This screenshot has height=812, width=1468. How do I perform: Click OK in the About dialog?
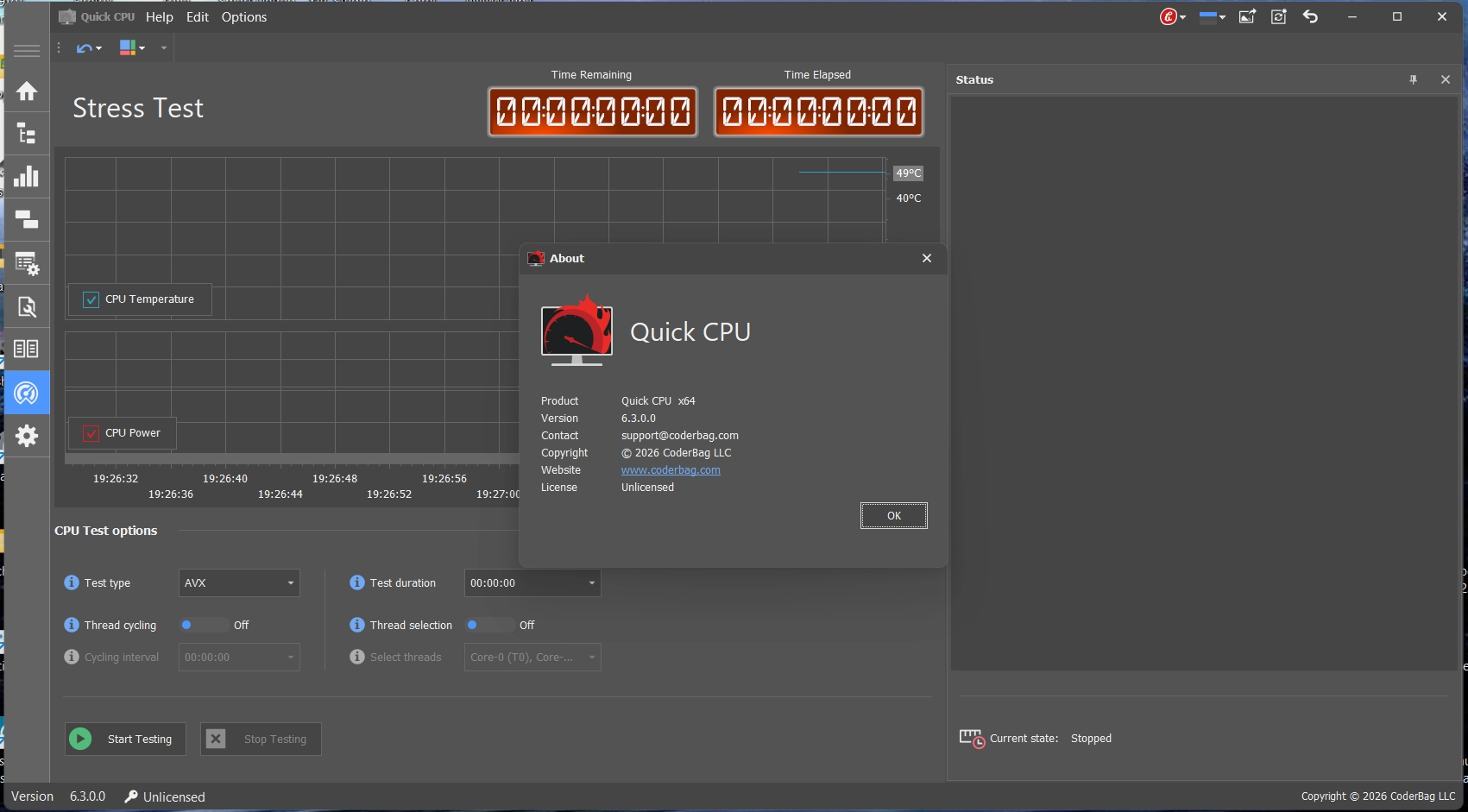point(894,516)
